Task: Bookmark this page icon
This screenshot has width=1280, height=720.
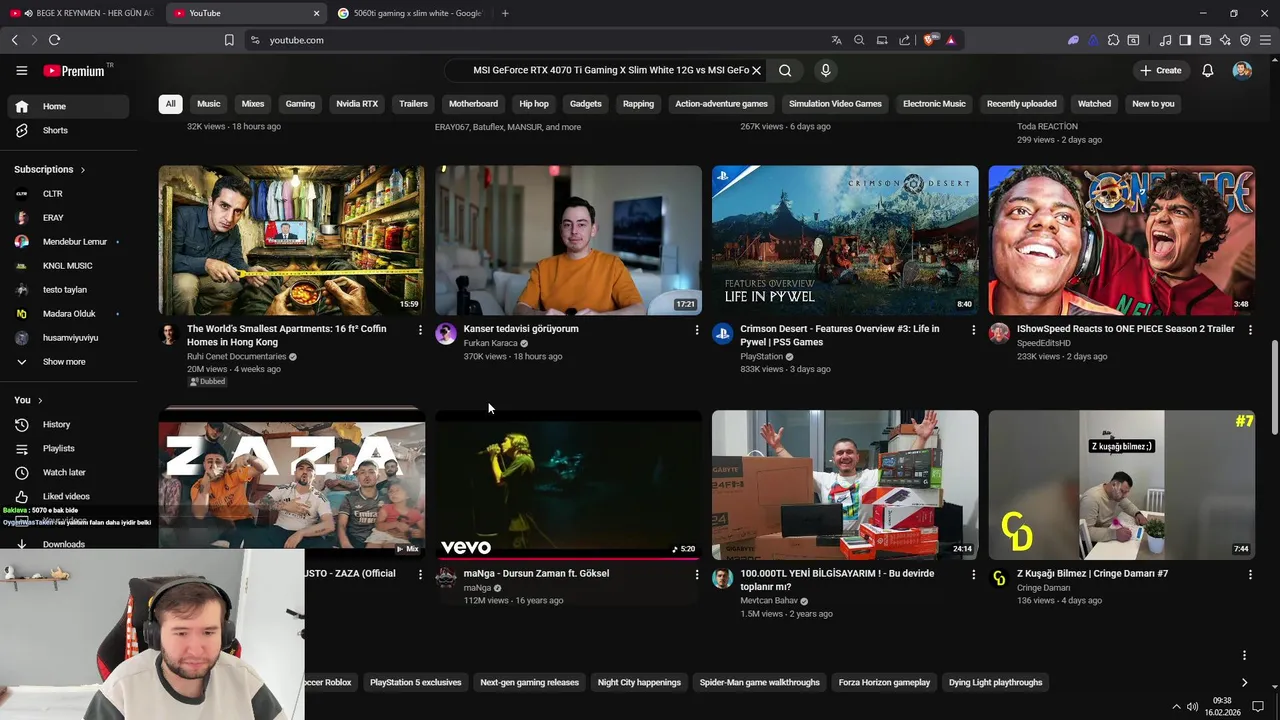Action: (229, 40)
